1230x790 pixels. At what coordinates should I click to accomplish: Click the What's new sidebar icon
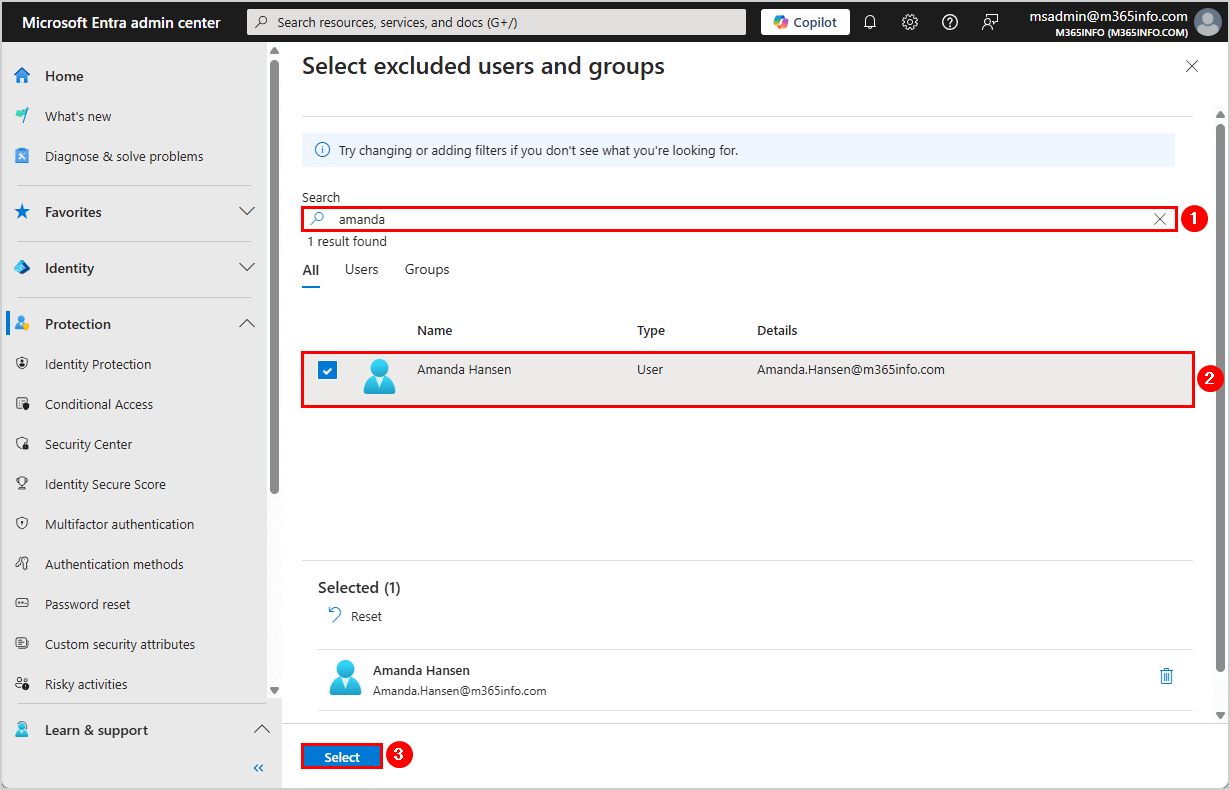[x=22, y=116]
